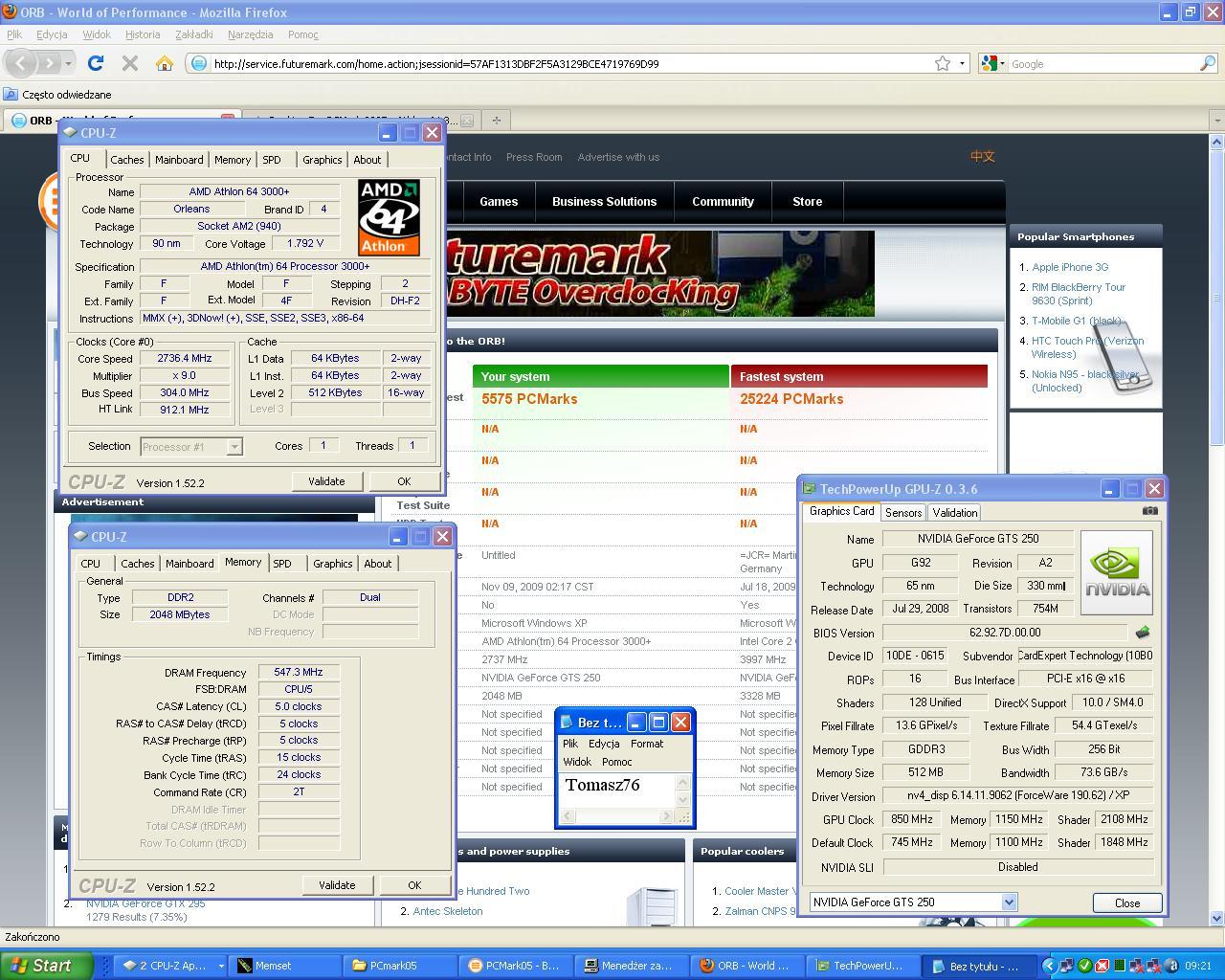1225x980 pixels.
Task: Reload the page with the refresh icon
Action: click(96, 63)
